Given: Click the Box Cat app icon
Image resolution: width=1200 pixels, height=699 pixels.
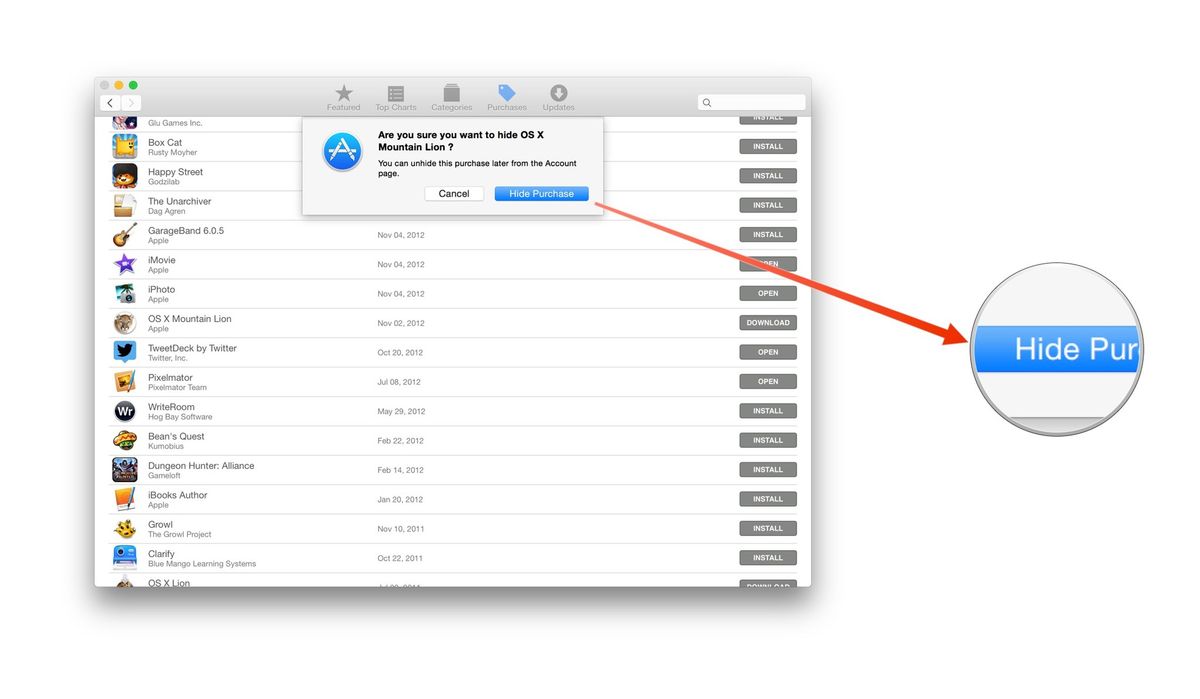Looking at the screenshot, I should click(x=125, y=147).
